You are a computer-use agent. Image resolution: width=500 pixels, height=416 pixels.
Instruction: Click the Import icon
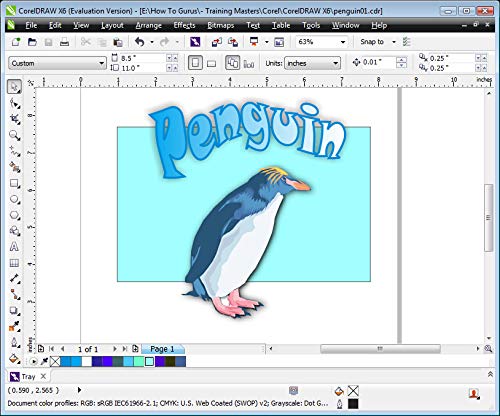coord(217,42)
